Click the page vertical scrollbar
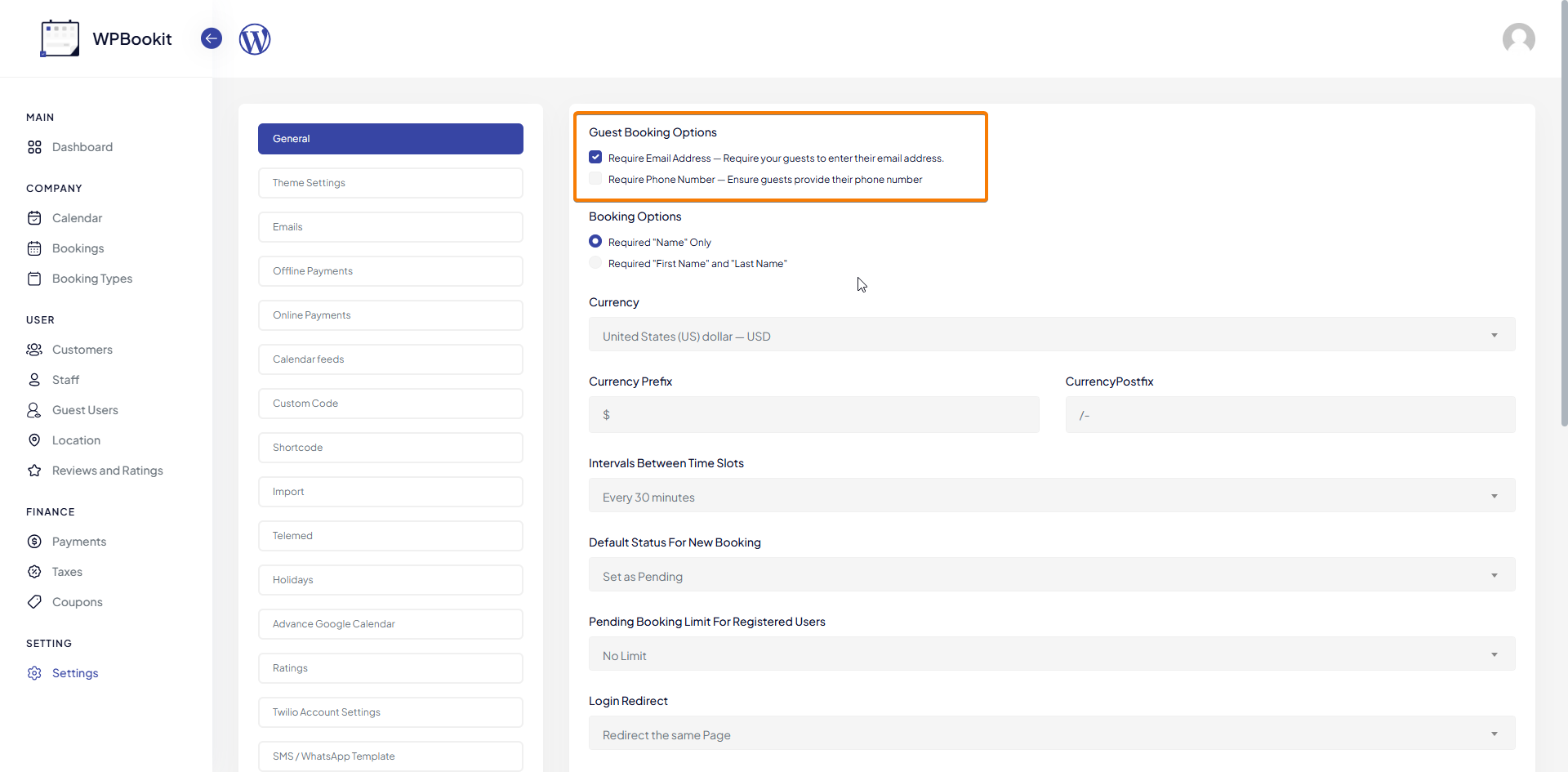 [1563, 212]
